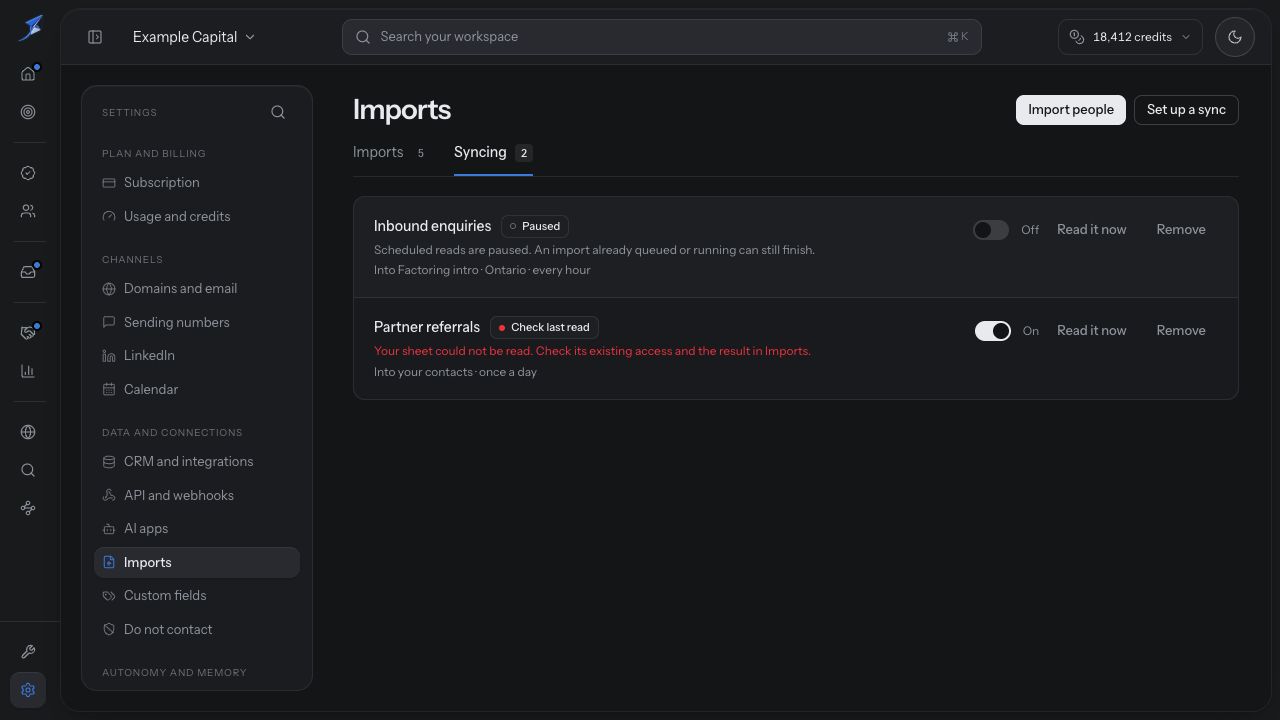Open the handshake icon in left rail
The image size is (1280, 720).
pos(28,333)
